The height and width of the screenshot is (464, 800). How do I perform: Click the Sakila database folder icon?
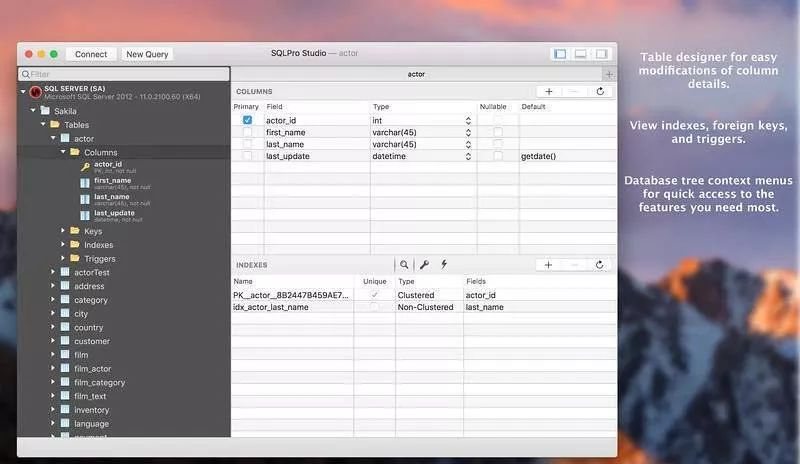tap(45, 110)
